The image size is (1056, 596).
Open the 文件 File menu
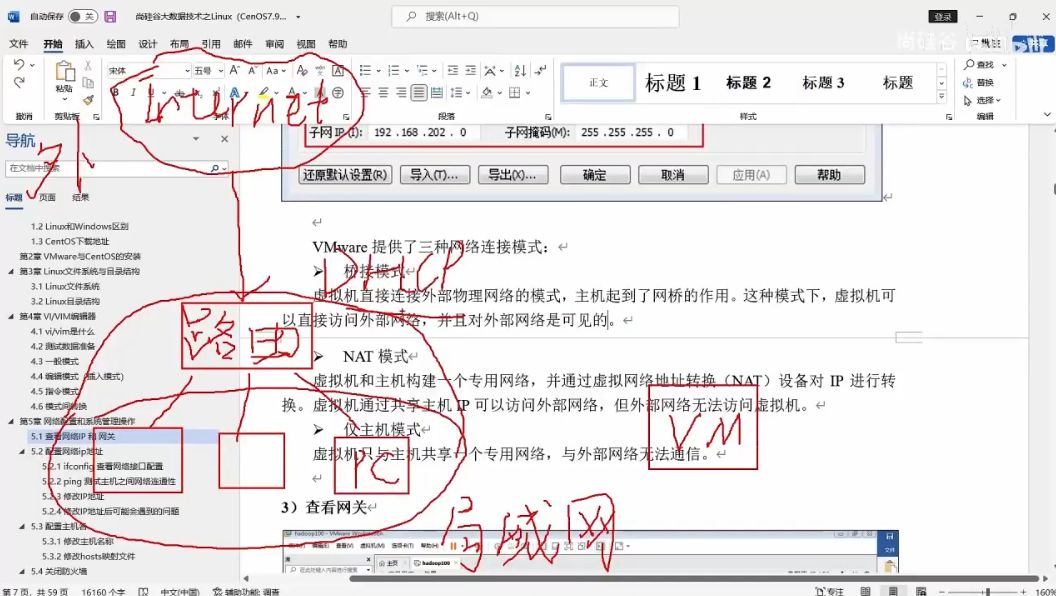pyautogui.click(x=19, y=44)
